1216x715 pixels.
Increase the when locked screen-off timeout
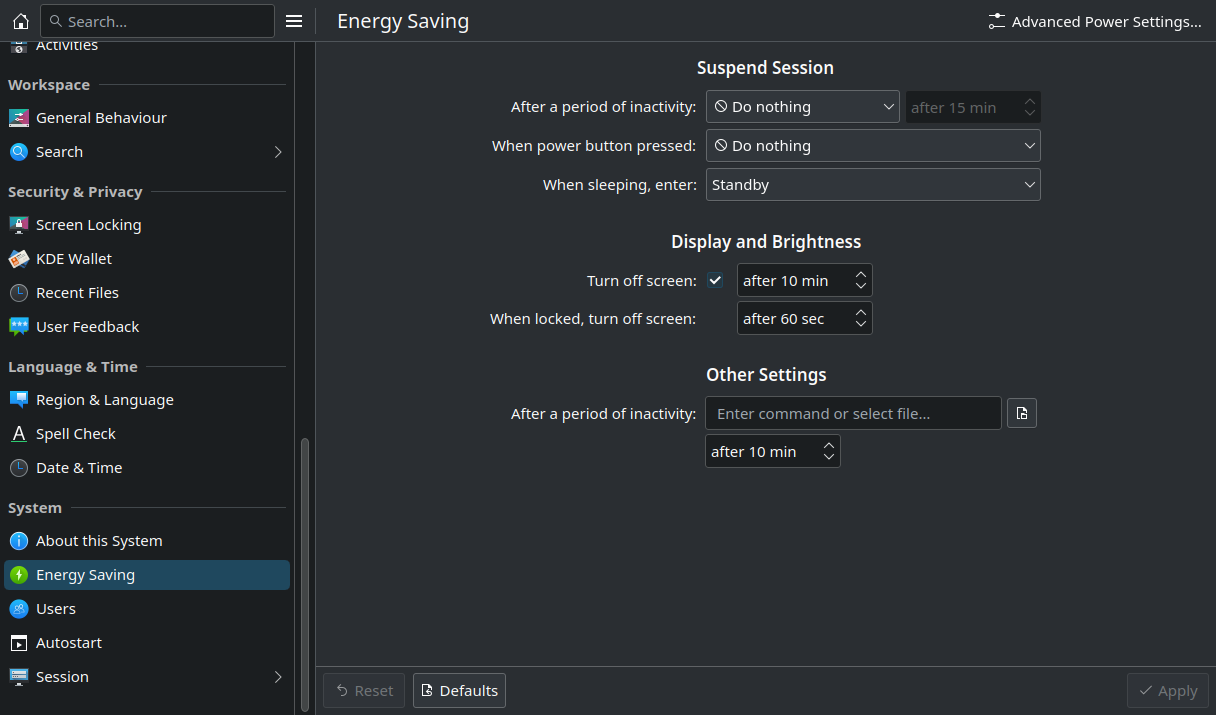pyautogui.click(x=861, y=313)
